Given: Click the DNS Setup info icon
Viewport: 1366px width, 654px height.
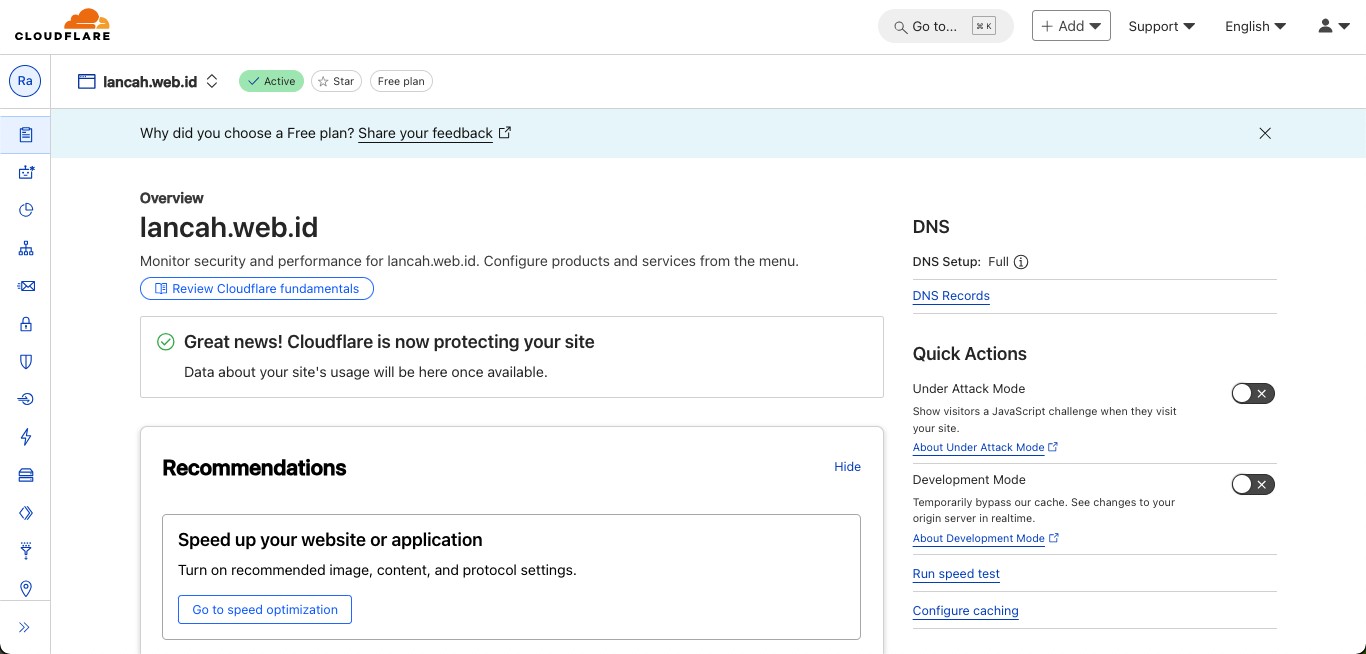Looking at the screenshot, I should (x=1021, y=262).
